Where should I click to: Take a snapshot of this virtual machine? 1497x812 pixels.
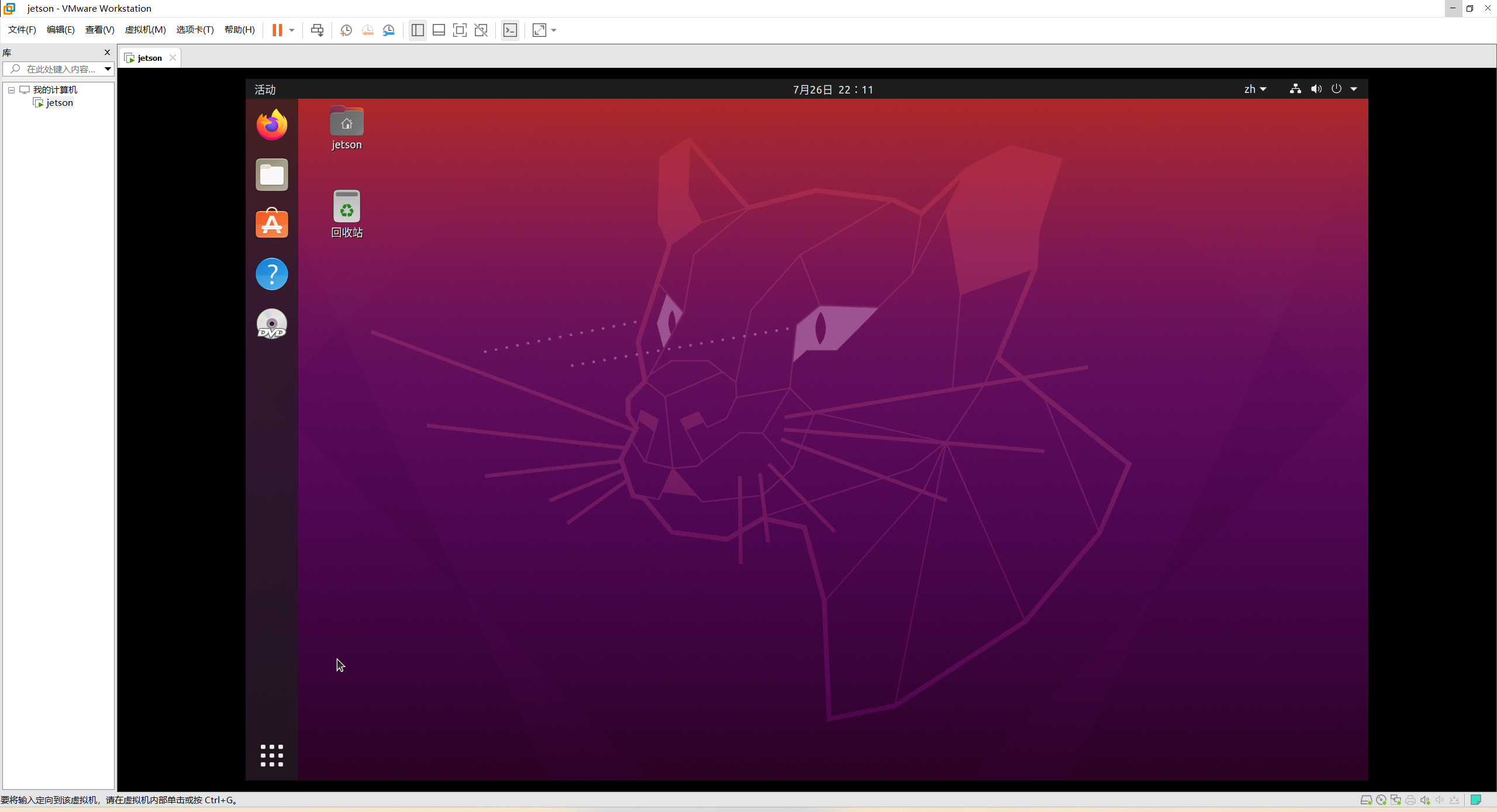click(346, 30)
